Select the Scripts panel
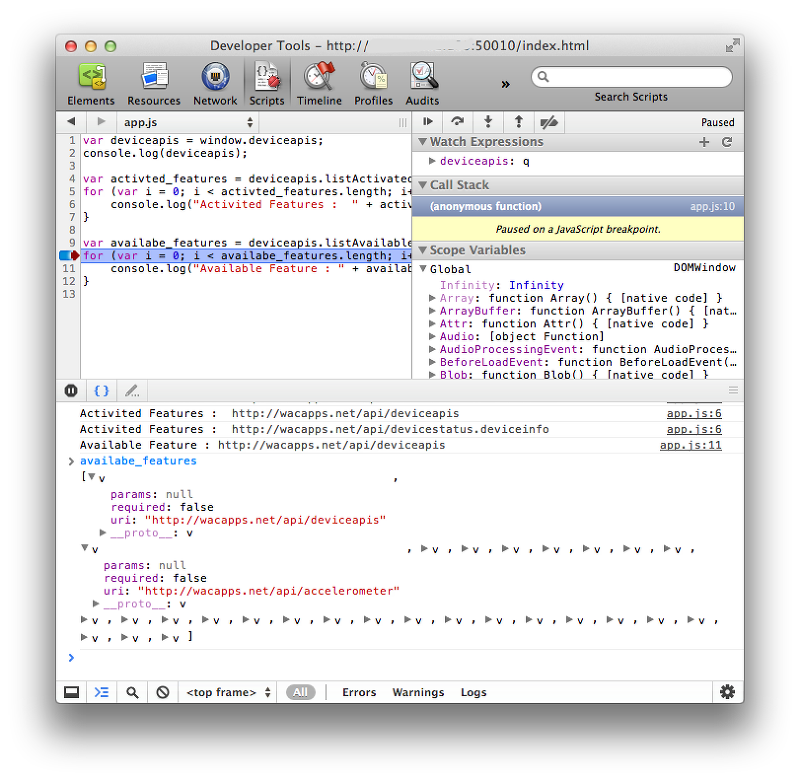Viewport: 800px width, 781px height. [267, 84]
